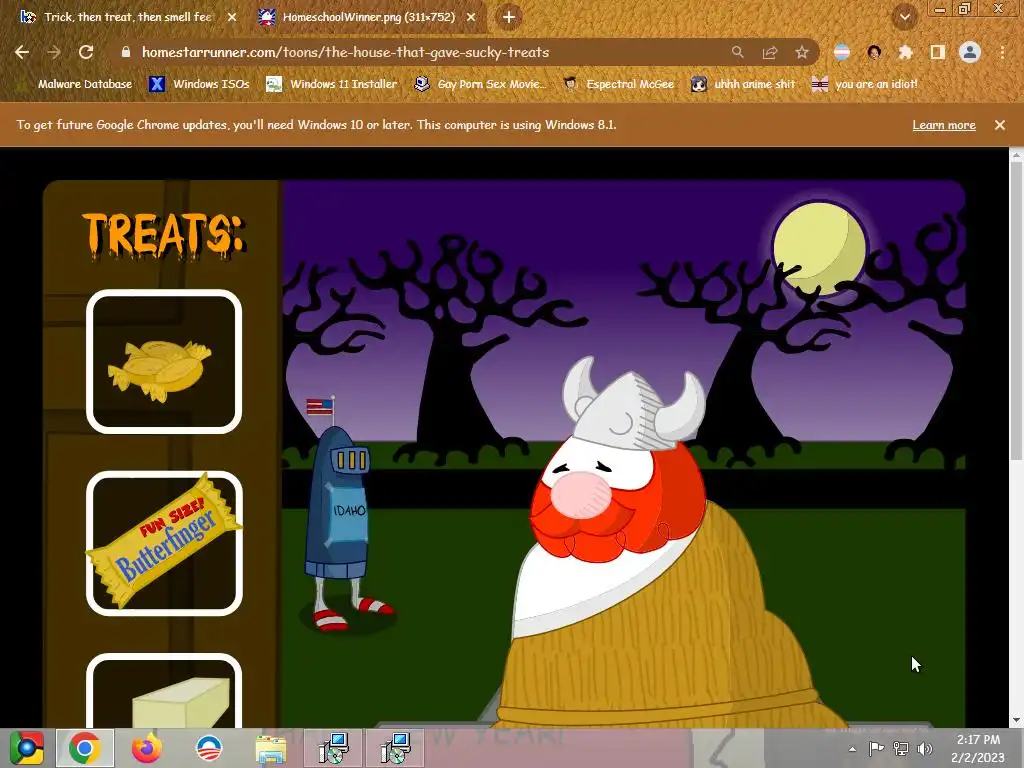Toggle the Chrome side panel
This screenshot has height=768, width=1024.
click(x=938, y=52)
